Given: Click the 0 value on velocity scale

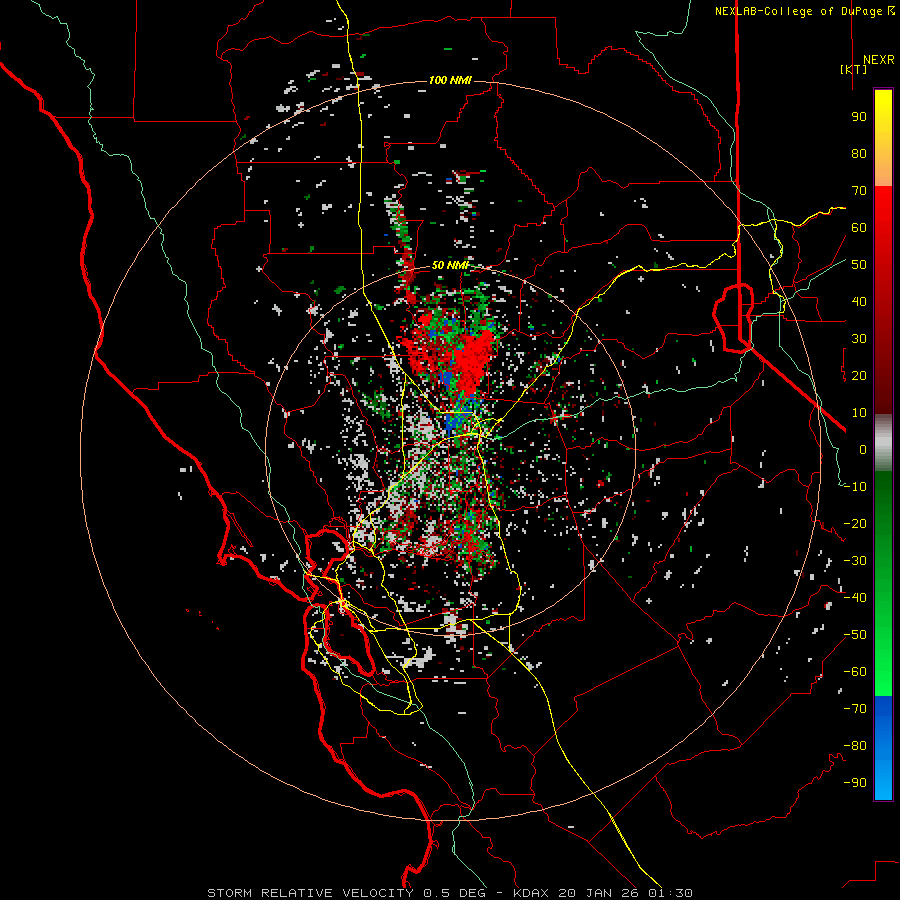Looking at the screenshot, I should tap(863, 450).
